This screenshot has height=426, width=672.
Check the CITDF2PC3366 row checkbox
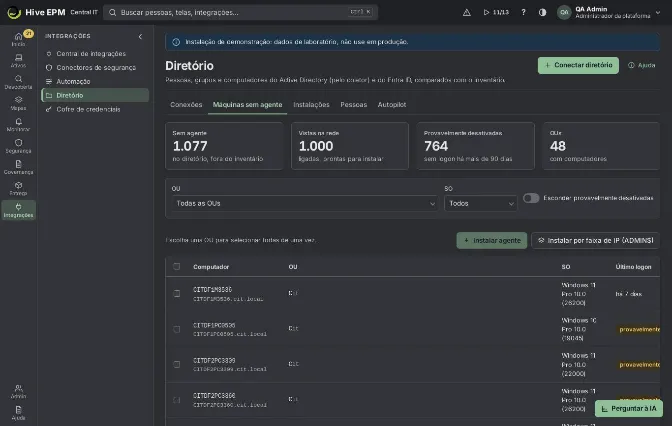[177, 400]
